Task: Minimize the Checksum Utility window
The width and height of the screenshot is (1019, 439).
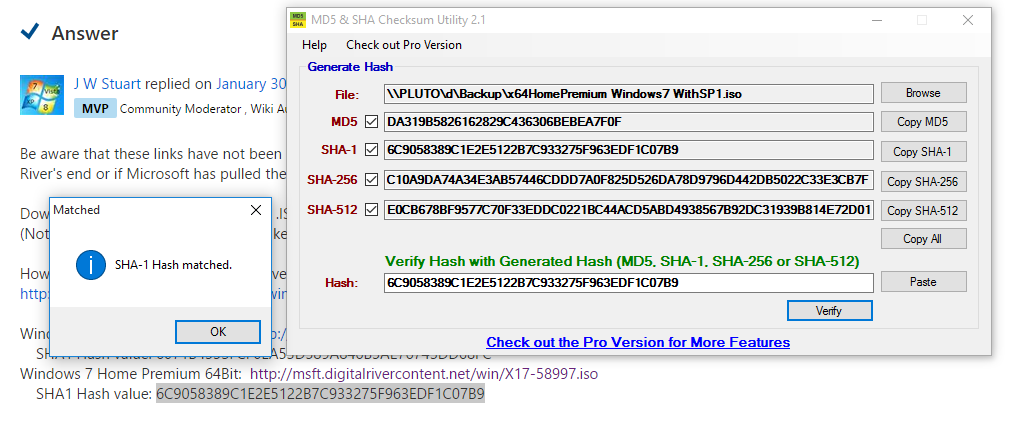Action: point(876,20)
